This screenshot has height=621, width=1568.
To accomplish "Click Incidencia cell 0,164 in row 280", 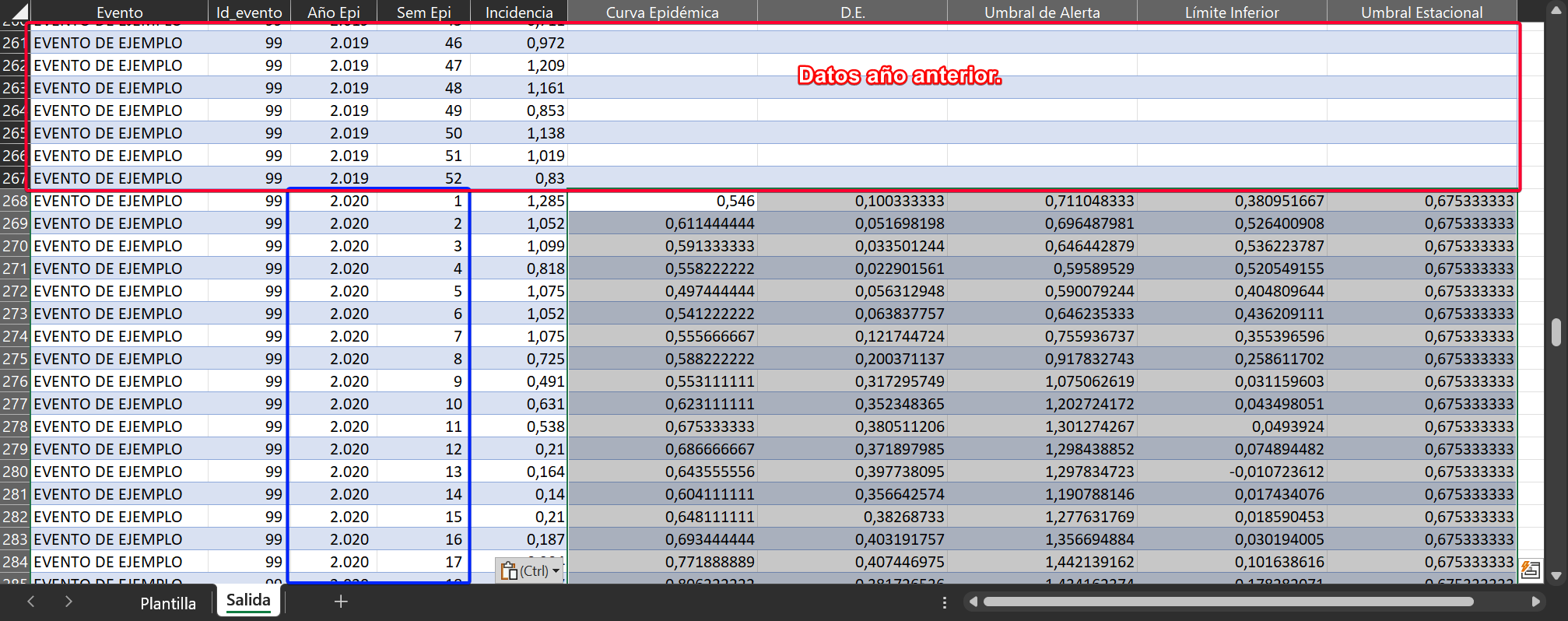I will (x=519, y=472).
